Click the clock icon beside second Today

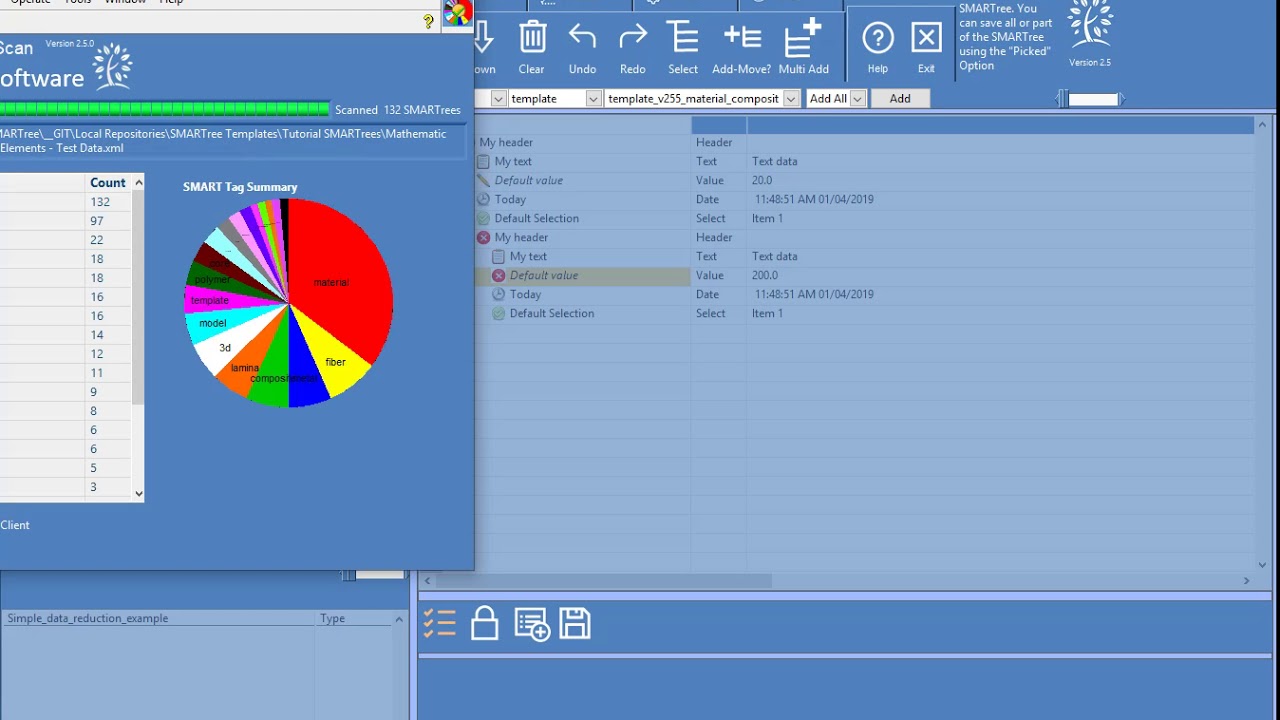[499, 294]
